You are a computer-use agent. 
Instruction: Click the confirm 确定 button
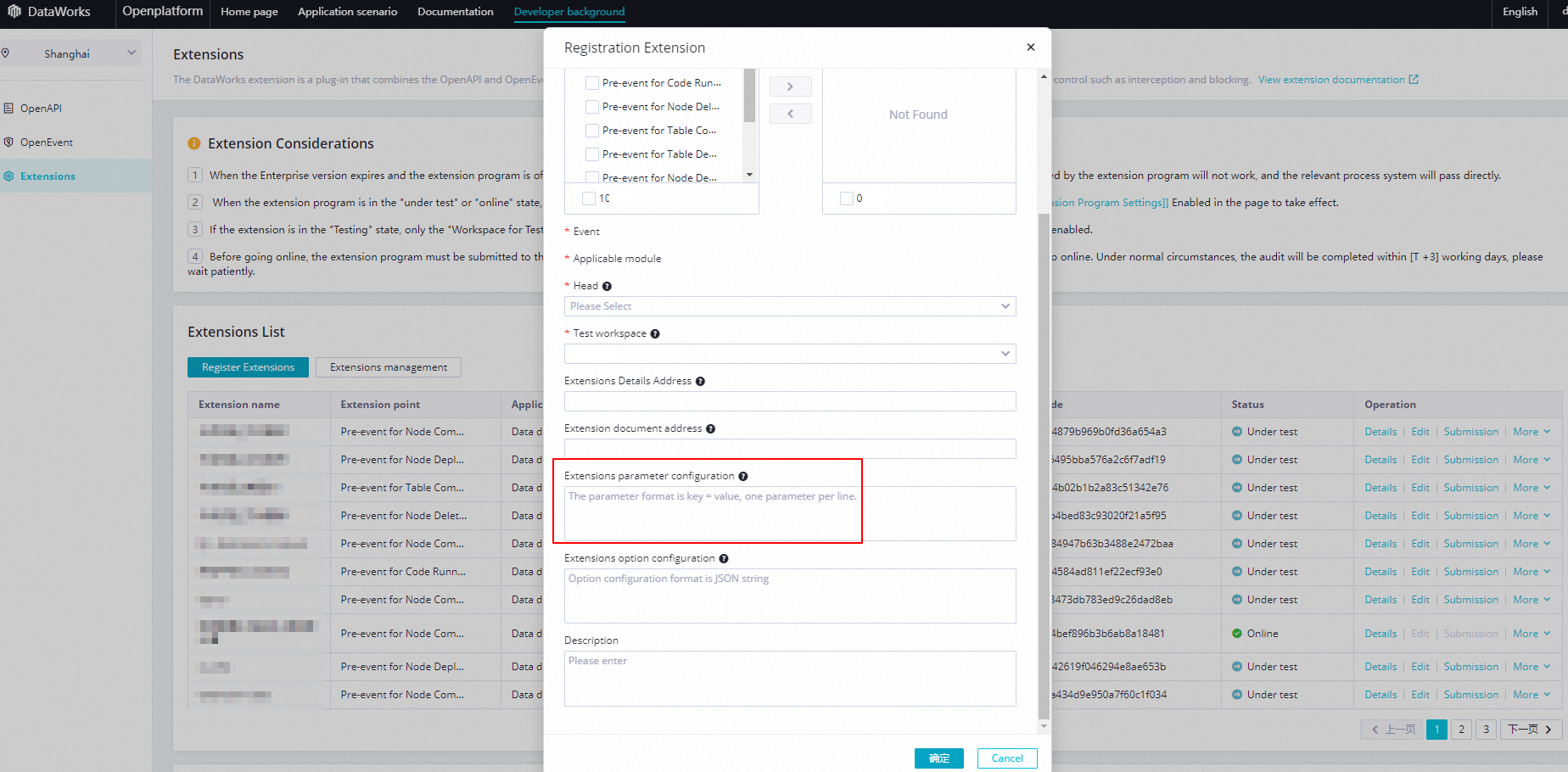(x=939, y=758)
